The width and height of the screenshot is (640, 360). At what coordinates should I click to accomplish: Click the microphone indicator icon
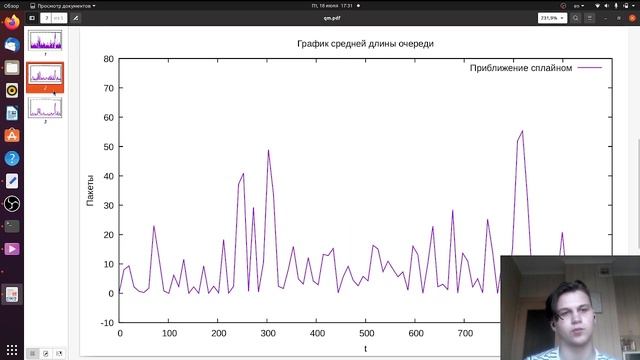616,6
